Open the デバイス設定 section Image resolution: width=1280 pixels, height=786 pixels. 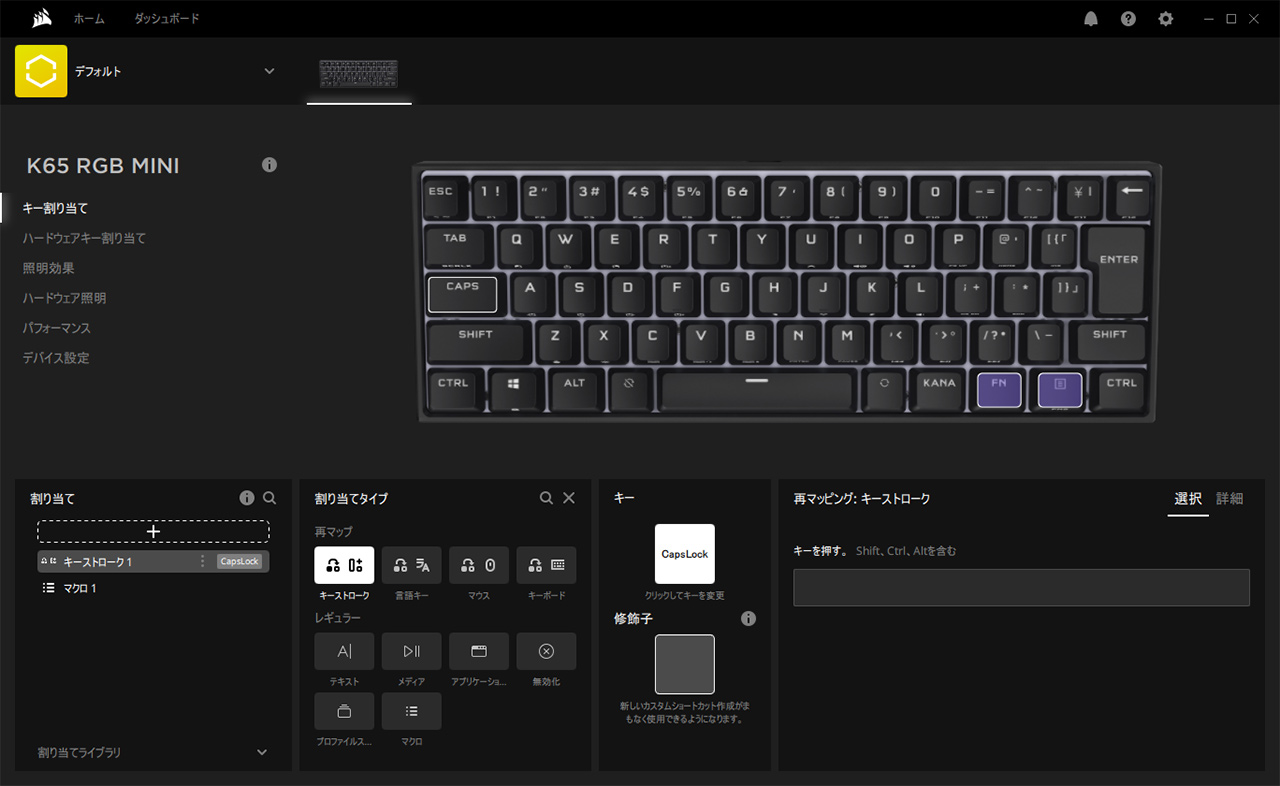[56, 358]
